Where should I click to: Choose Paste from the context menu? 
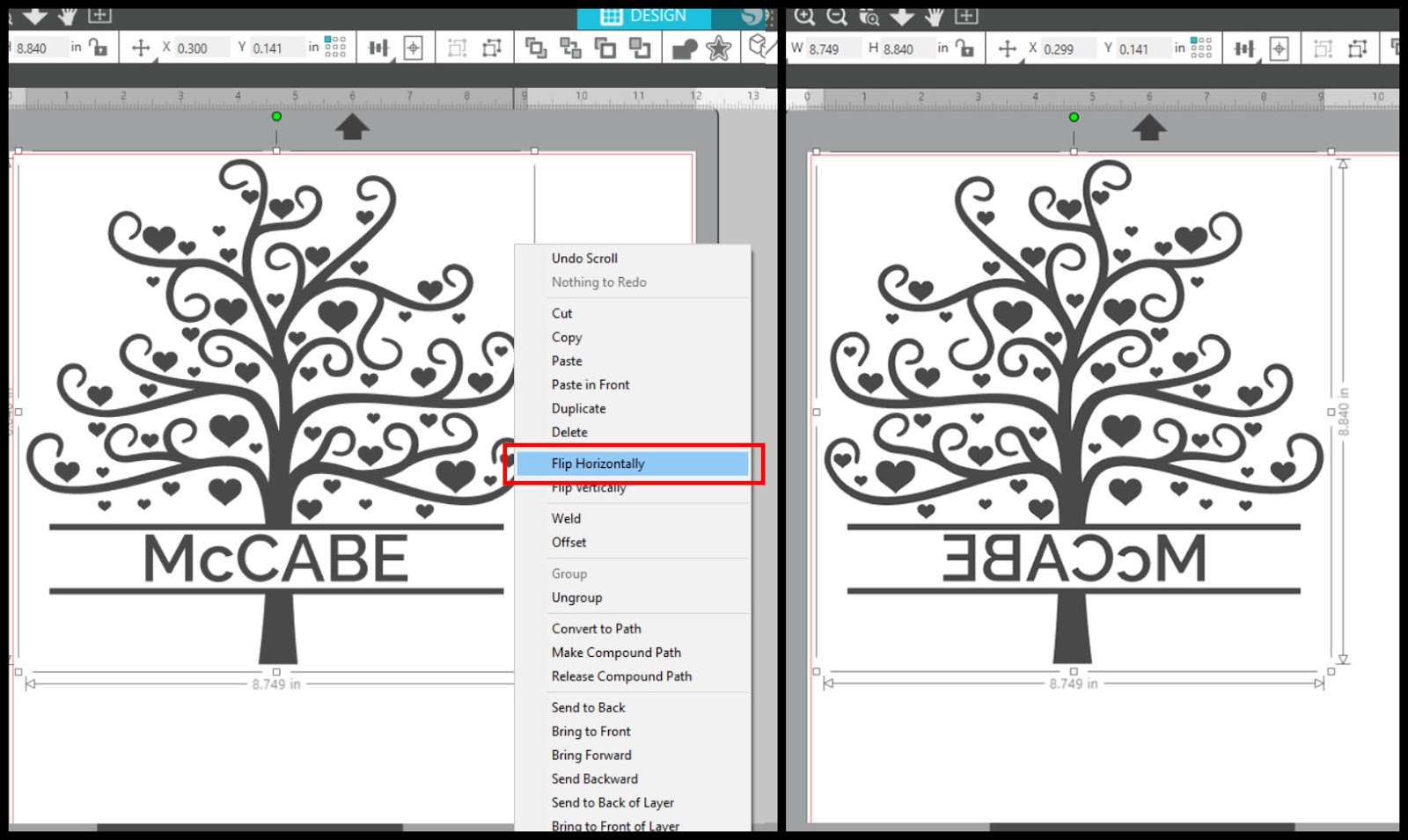[567, 361]
